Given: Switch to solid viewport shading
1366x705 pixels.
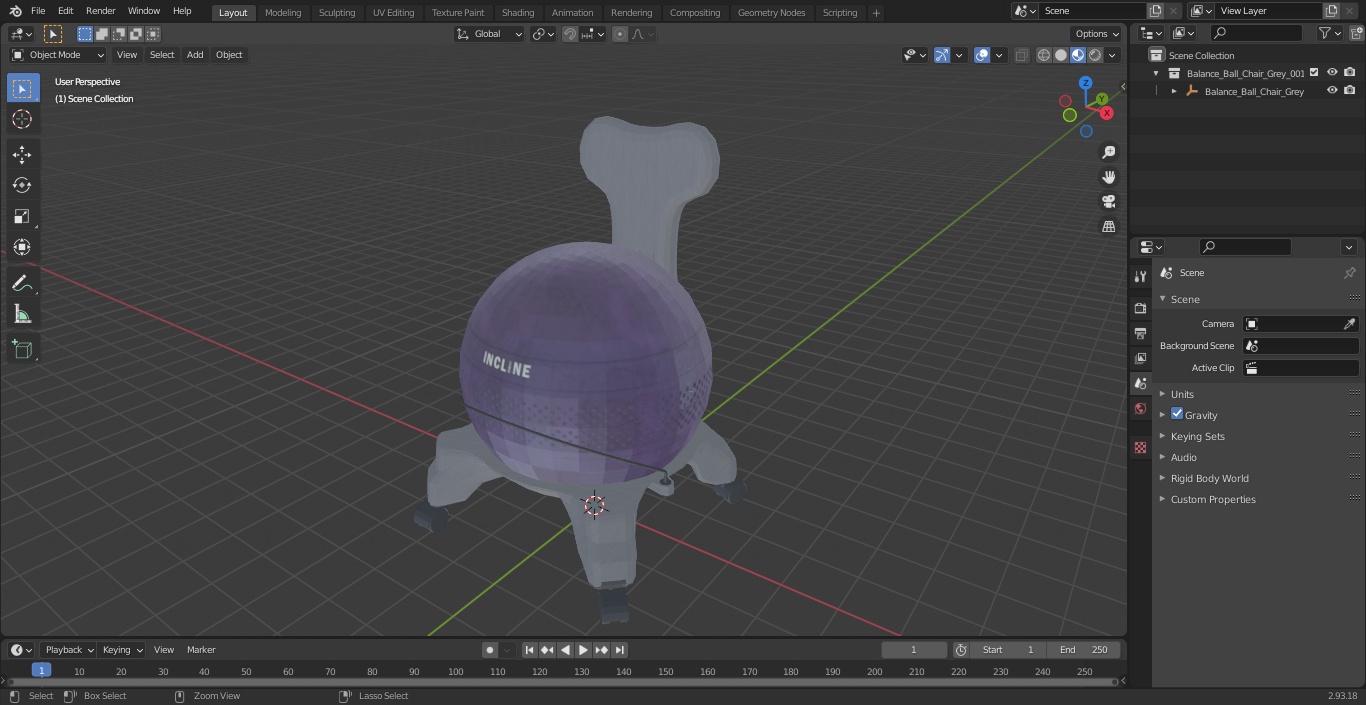Looking at the screenshot, I should pyautogui.click(x=1061, y=55).
